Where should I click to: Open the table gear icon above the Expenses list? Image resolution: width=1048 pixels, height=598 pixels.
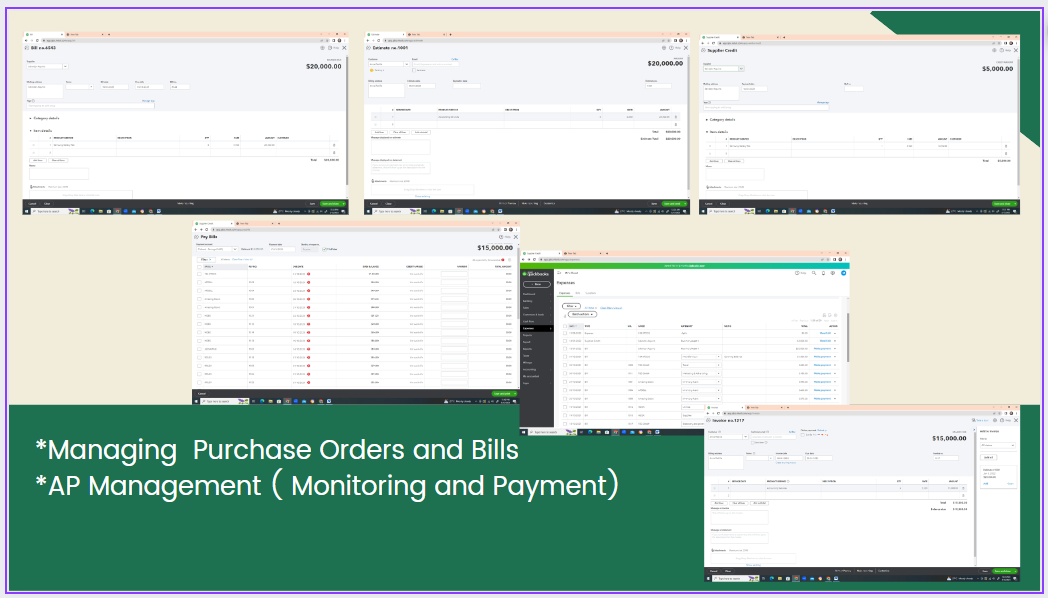point(835,315)
